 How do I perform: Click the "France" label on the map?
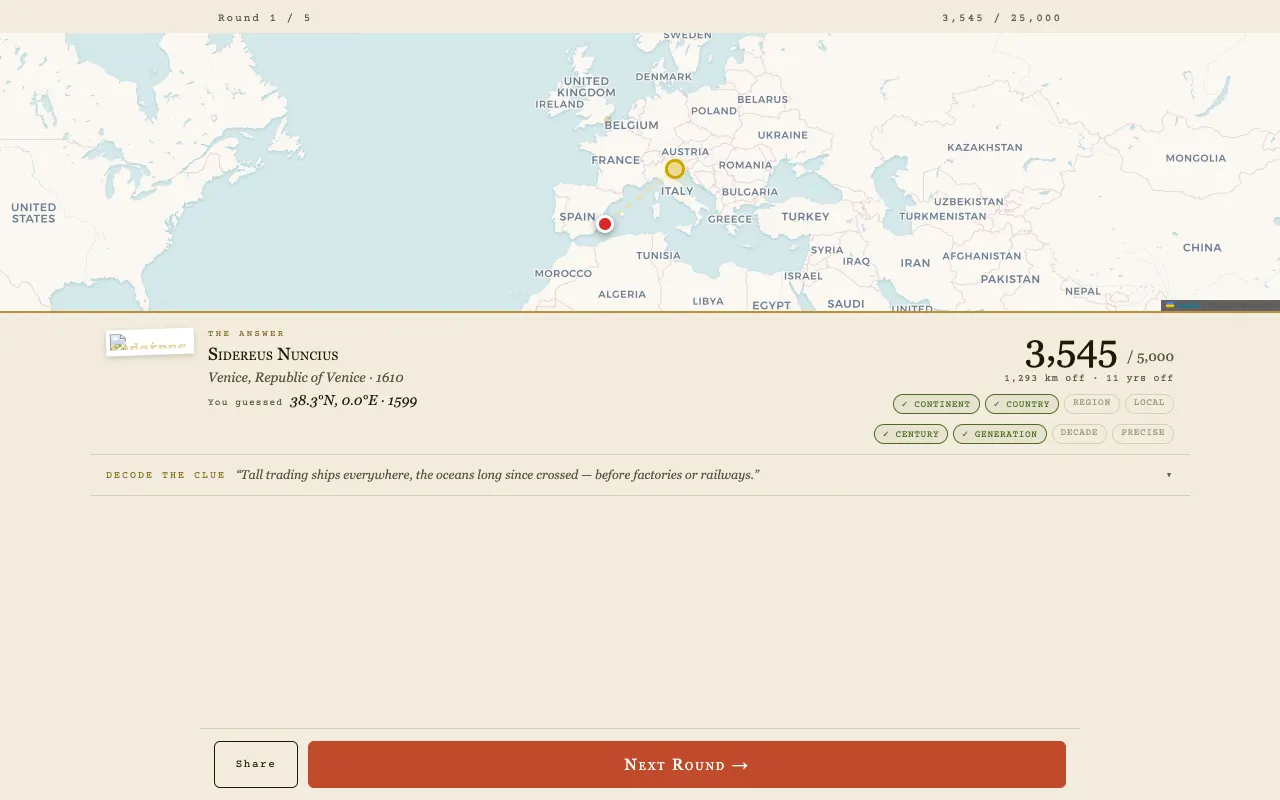[x=615, y=160]
